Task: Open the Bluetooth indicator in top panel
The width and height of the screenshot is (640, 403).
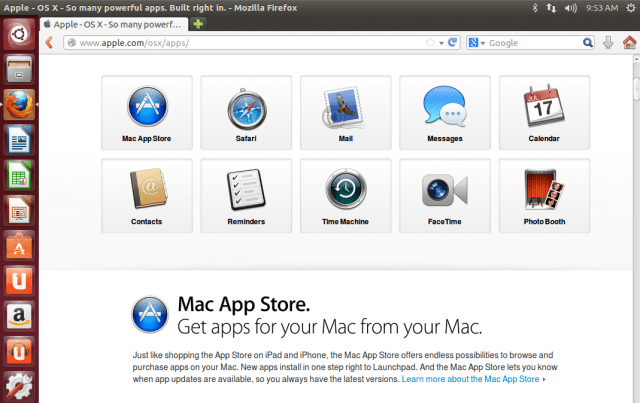Action: [x=535, y=8]
